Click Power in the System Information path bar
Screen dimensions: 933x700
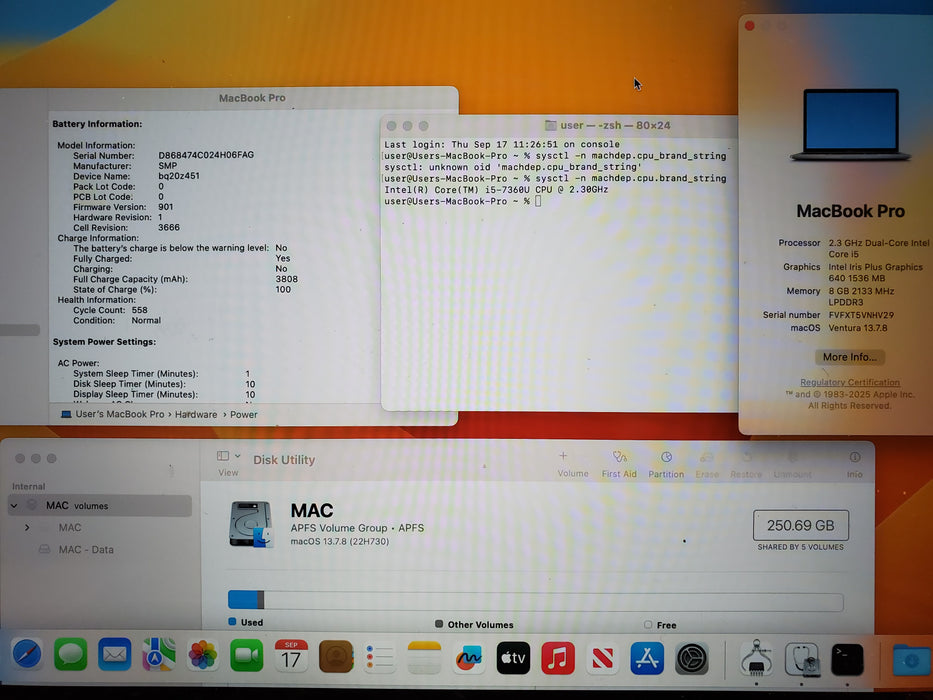pos(243,414)
